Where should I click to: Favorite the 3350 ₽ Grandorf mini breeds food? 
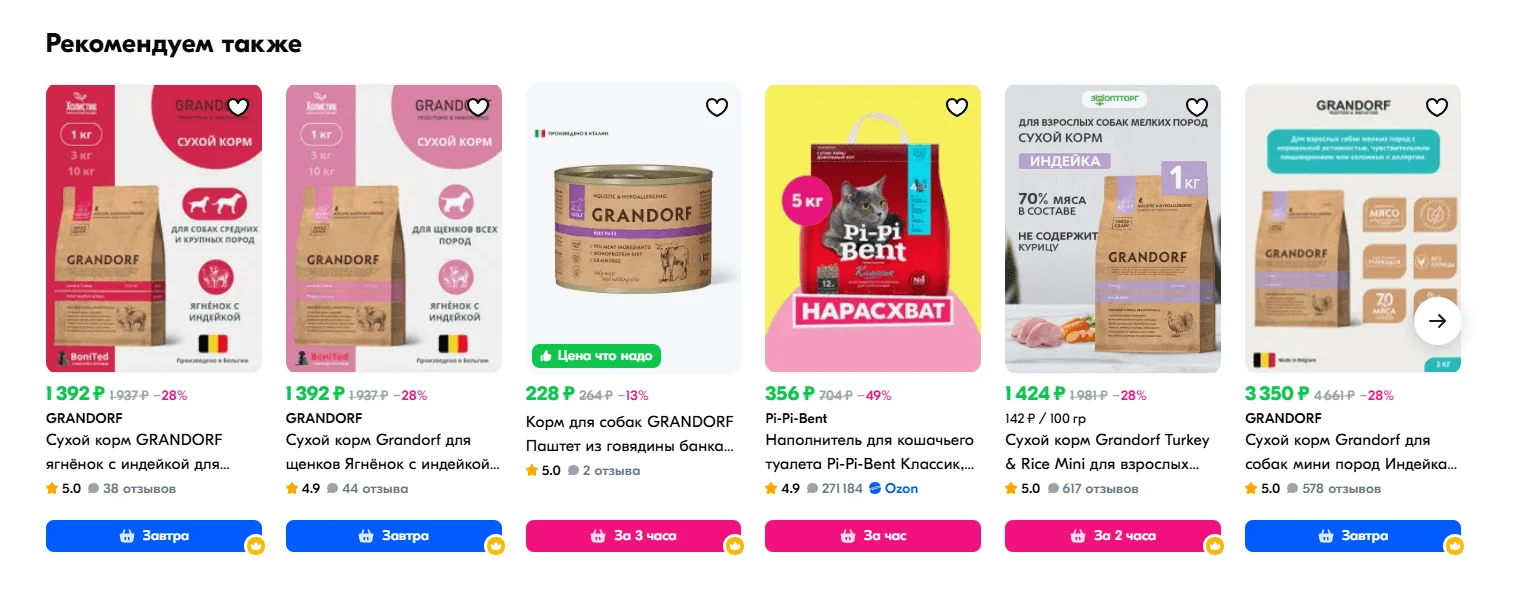(x=1437, y=108)
